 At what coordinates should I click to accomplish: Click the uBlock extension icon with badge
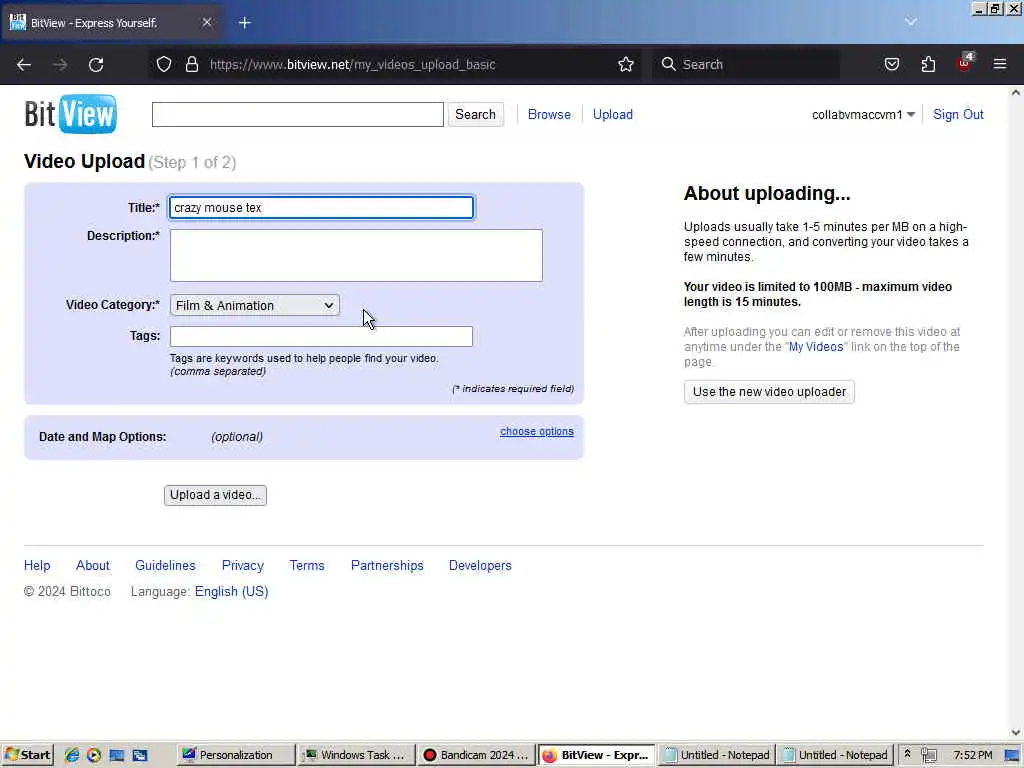tap(965, 62)
